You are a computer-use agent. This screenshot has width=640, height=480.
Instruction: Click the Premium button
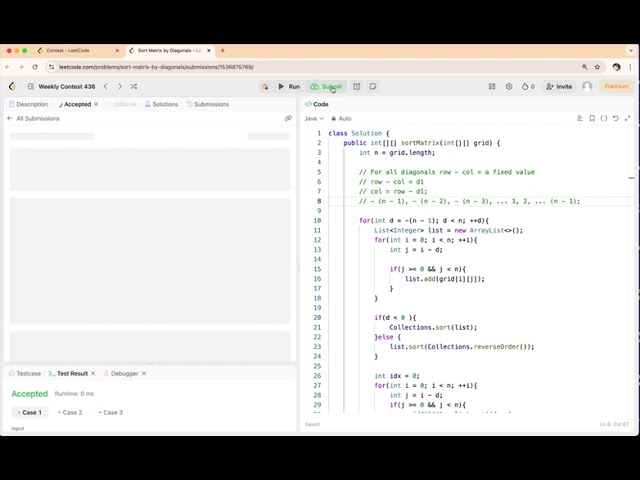pyautogui.click(x=616, y=87)
